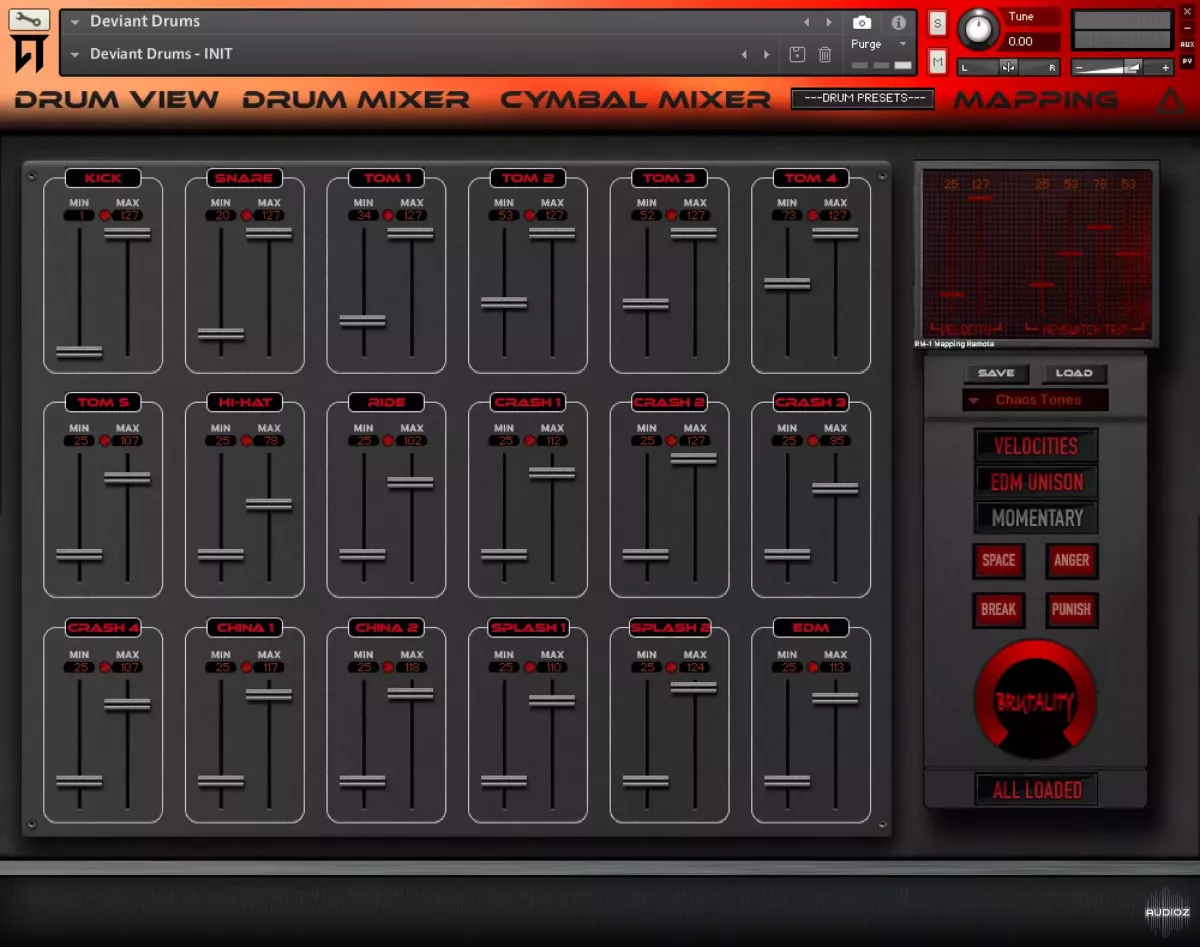The width and height of the screenshot is (1200, 947).
Task: Switch to the CYMBAL MIXER tab
Action: coord(636,100)
